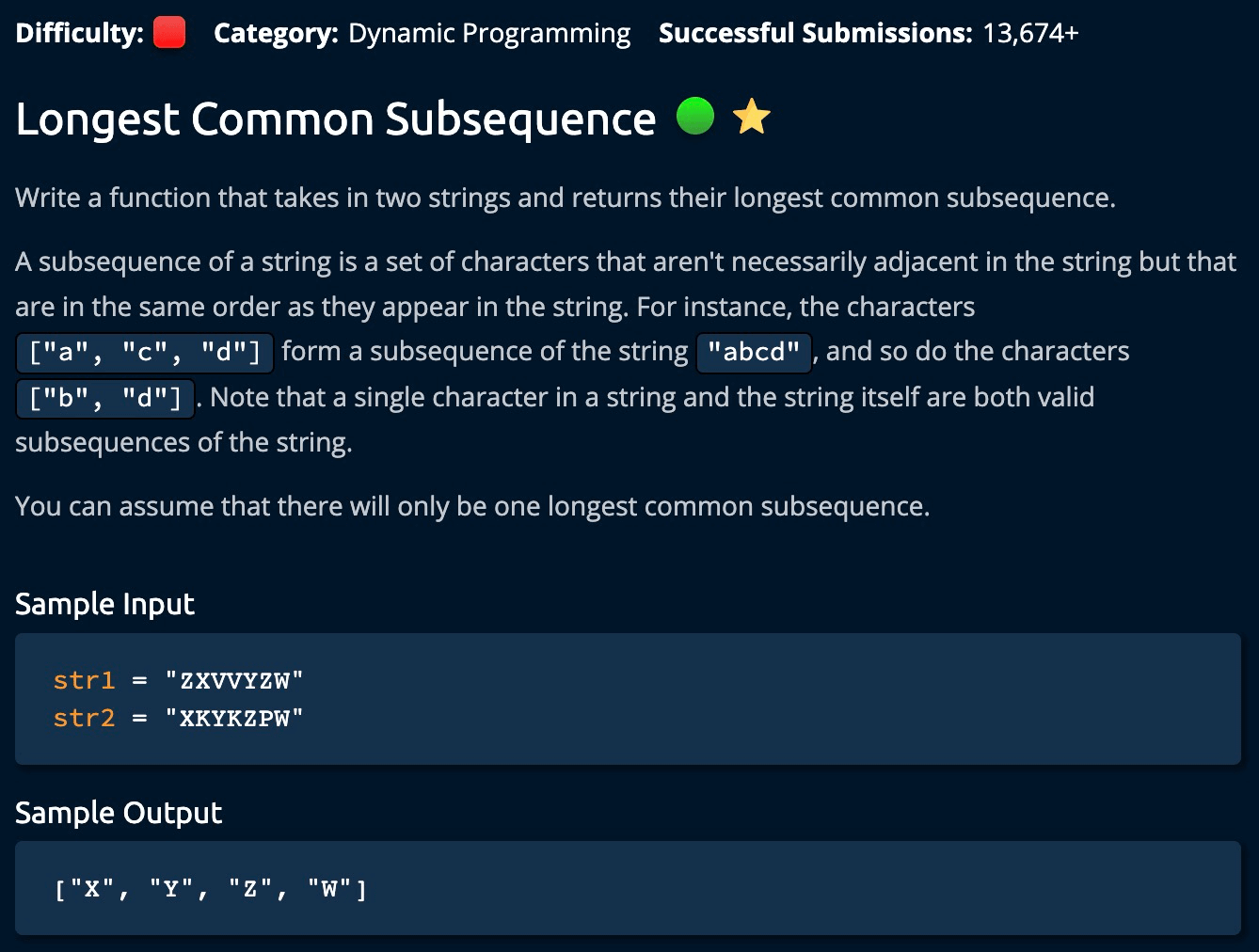Click the "Write a function" description sentence
The width and height of the screenshot is (1259, 952).
[x=565, y=198]
